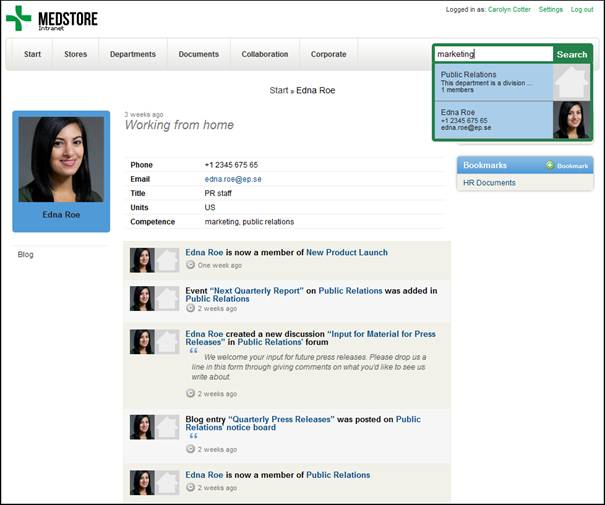Click house icon beside Next Quarterly Report event

(x=167, y=298)
